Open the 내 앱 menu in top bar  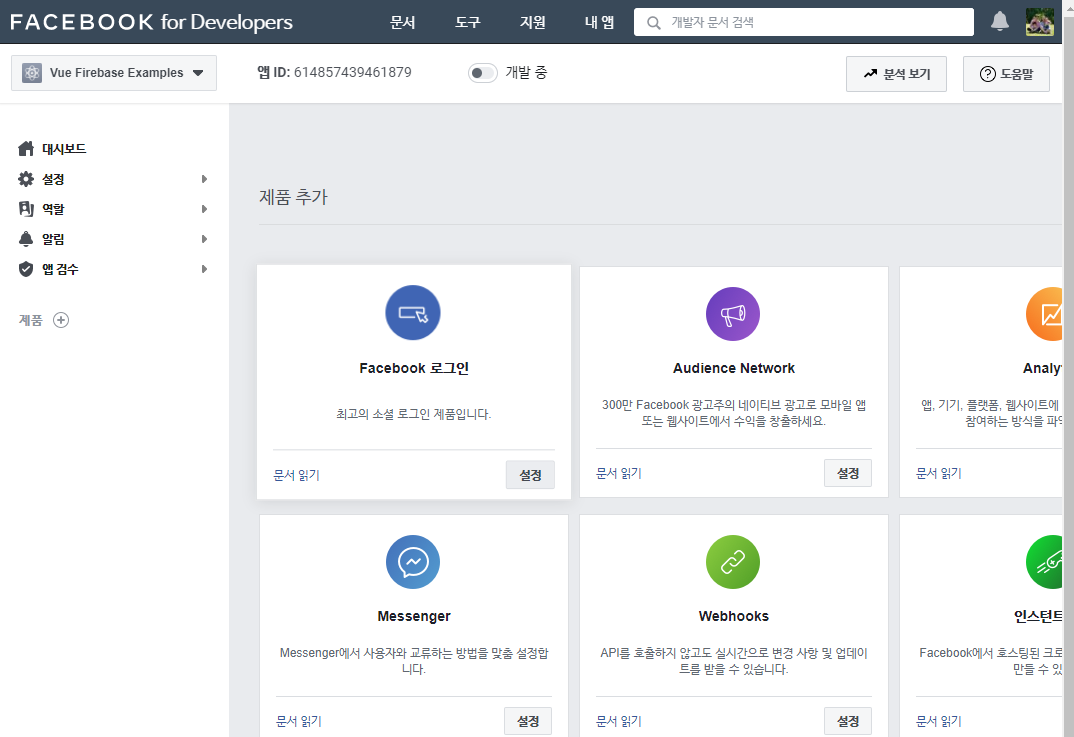click(x=599, y=23)
